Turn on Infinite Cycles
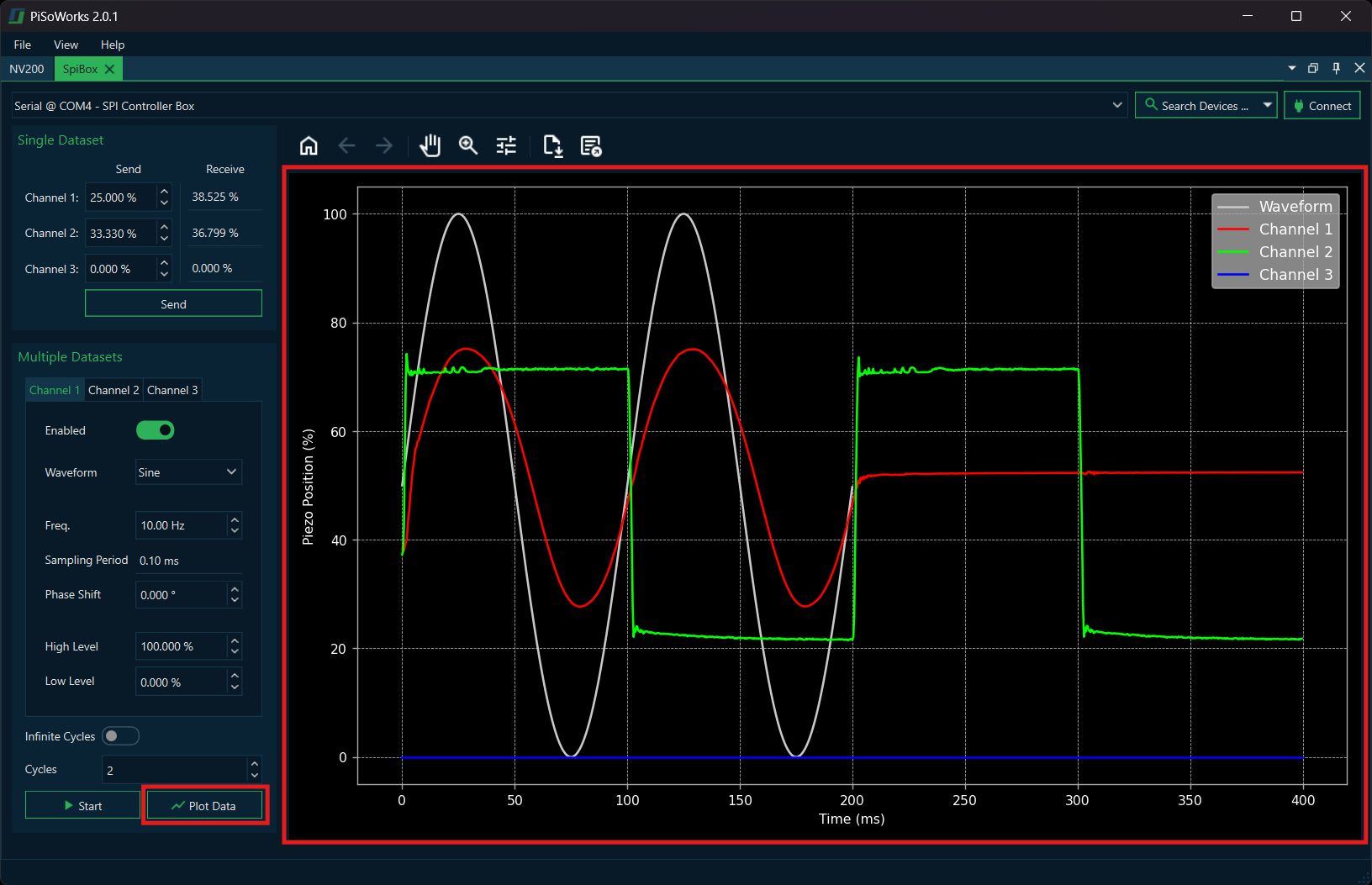1372x885 pixels. pos(120,735)
